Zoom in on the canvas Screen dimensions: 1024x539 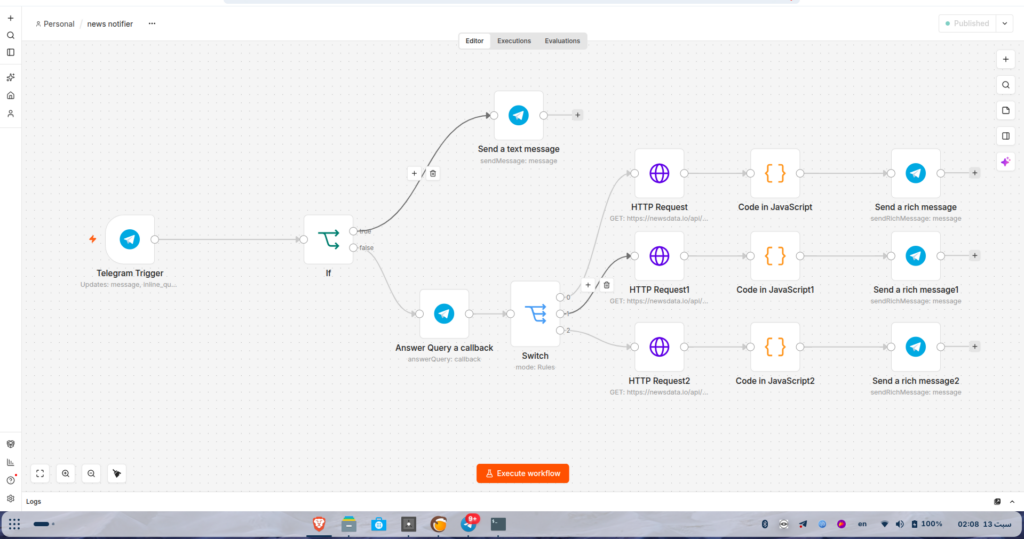pos(65,474)
